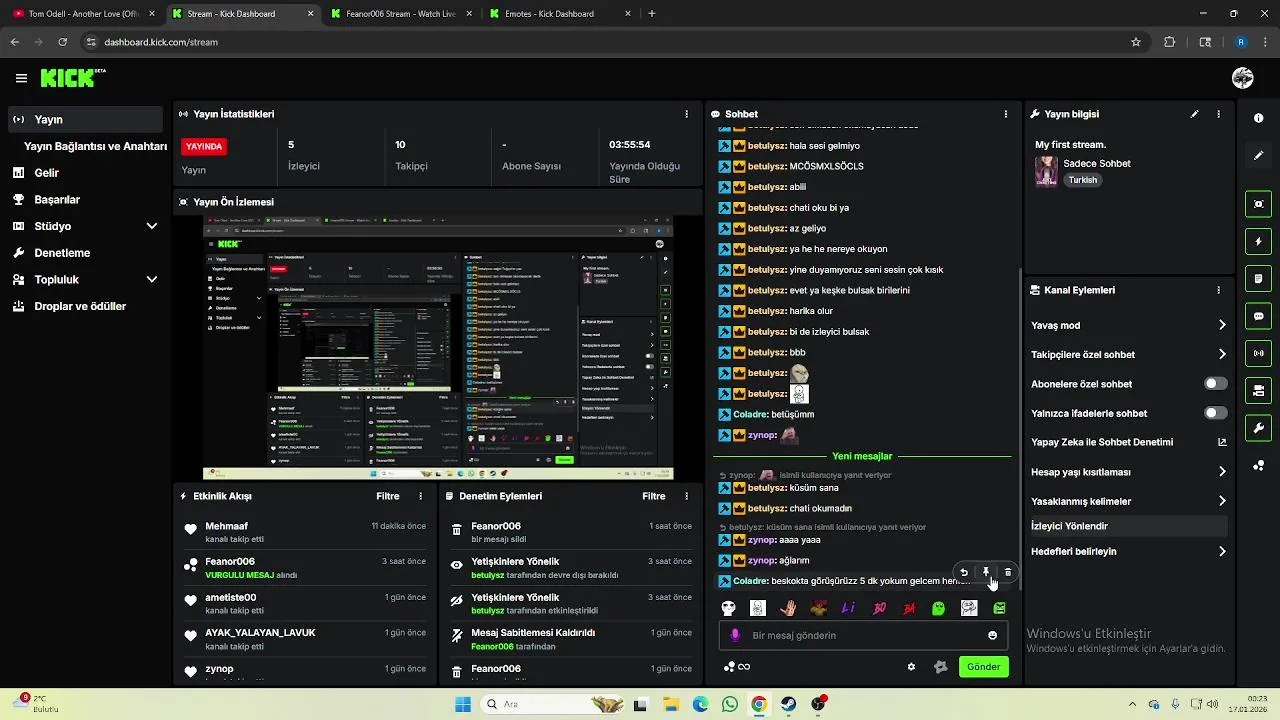The width and height of the screenshot is (1280, 720).
Task: Open Denetim Eylemleri three-dot menu
Action: [x=686, y=496]
